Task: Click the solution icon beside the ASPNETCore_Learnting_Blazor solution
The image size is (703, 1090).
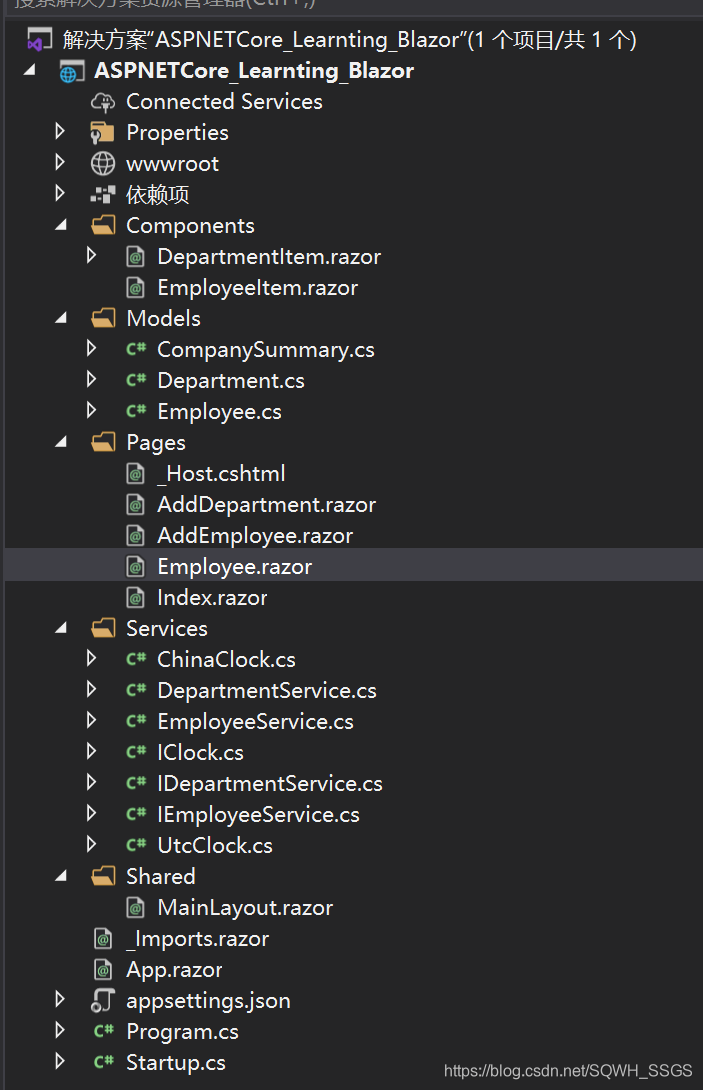Action: pos(39,40)
